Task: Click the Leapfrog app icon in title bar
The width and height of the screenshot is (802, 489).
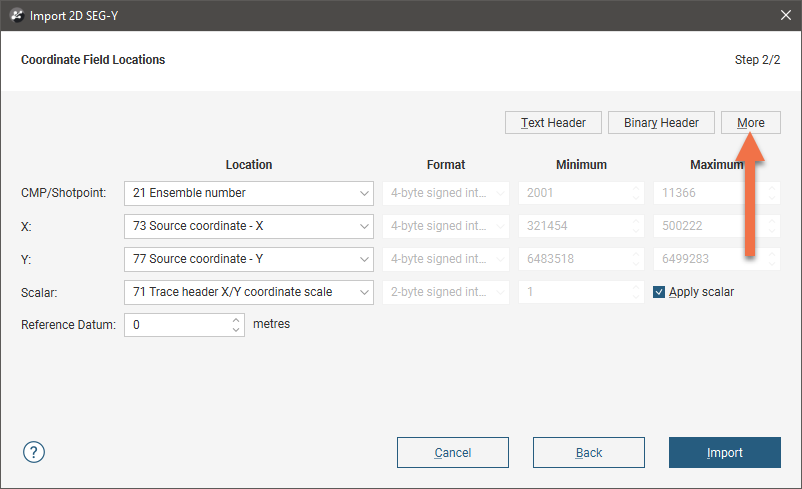Action: click(x=16, y=15)
